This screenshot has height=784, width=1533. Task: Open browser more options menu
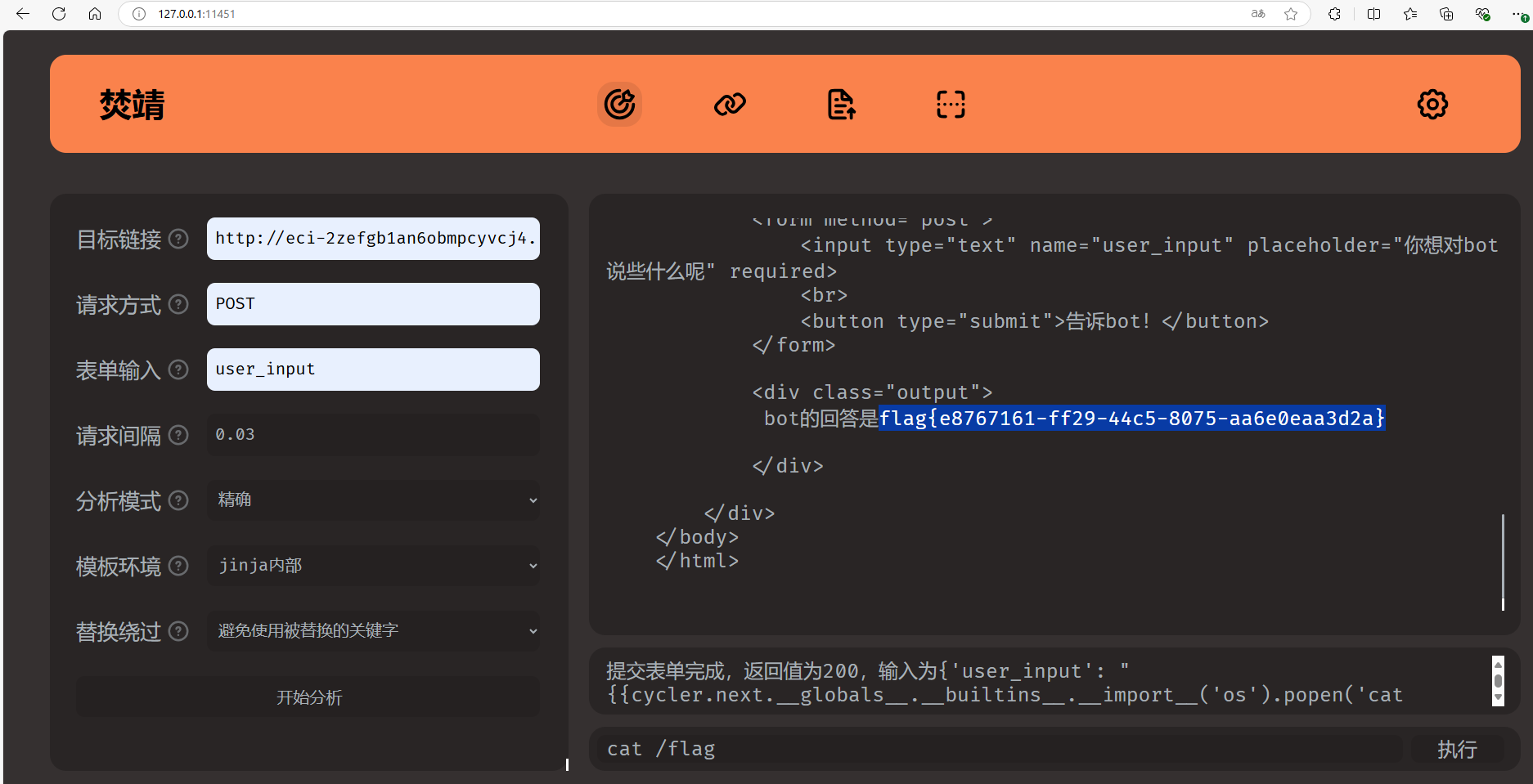point(1520,14)
